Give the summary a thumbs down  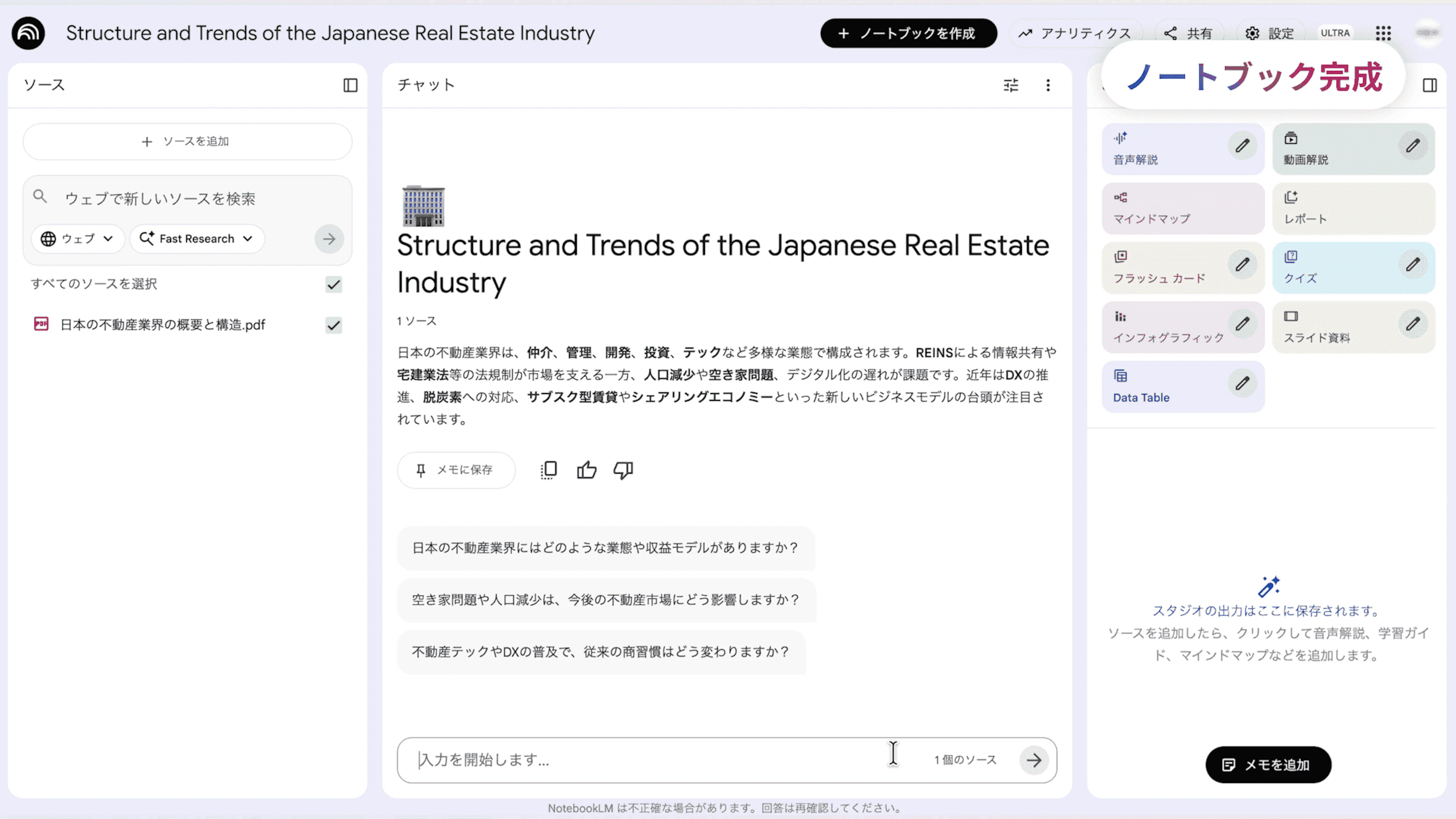tap(623, 470)
